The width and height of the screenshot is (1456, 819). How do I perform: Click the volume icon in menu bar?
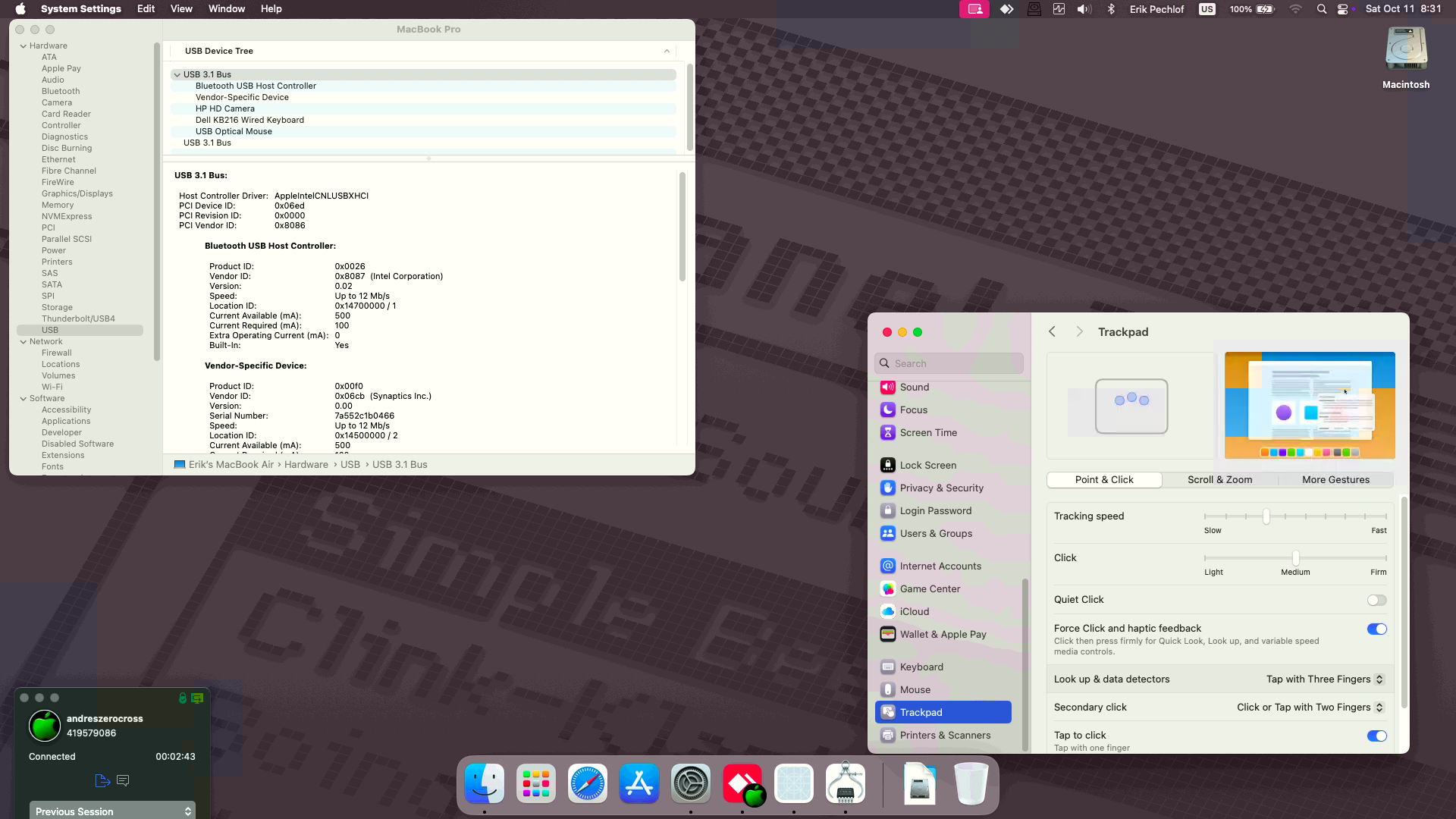1084,9
